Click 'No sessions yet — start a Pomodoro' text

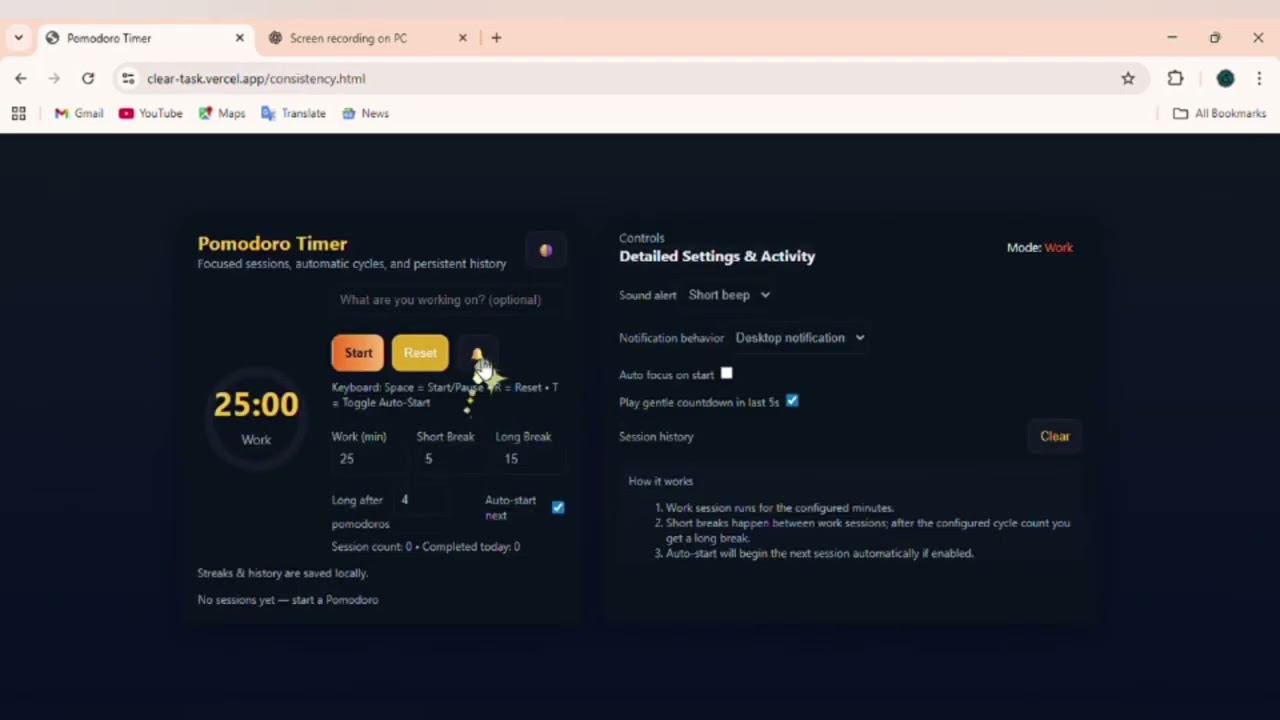pos(288,600)
